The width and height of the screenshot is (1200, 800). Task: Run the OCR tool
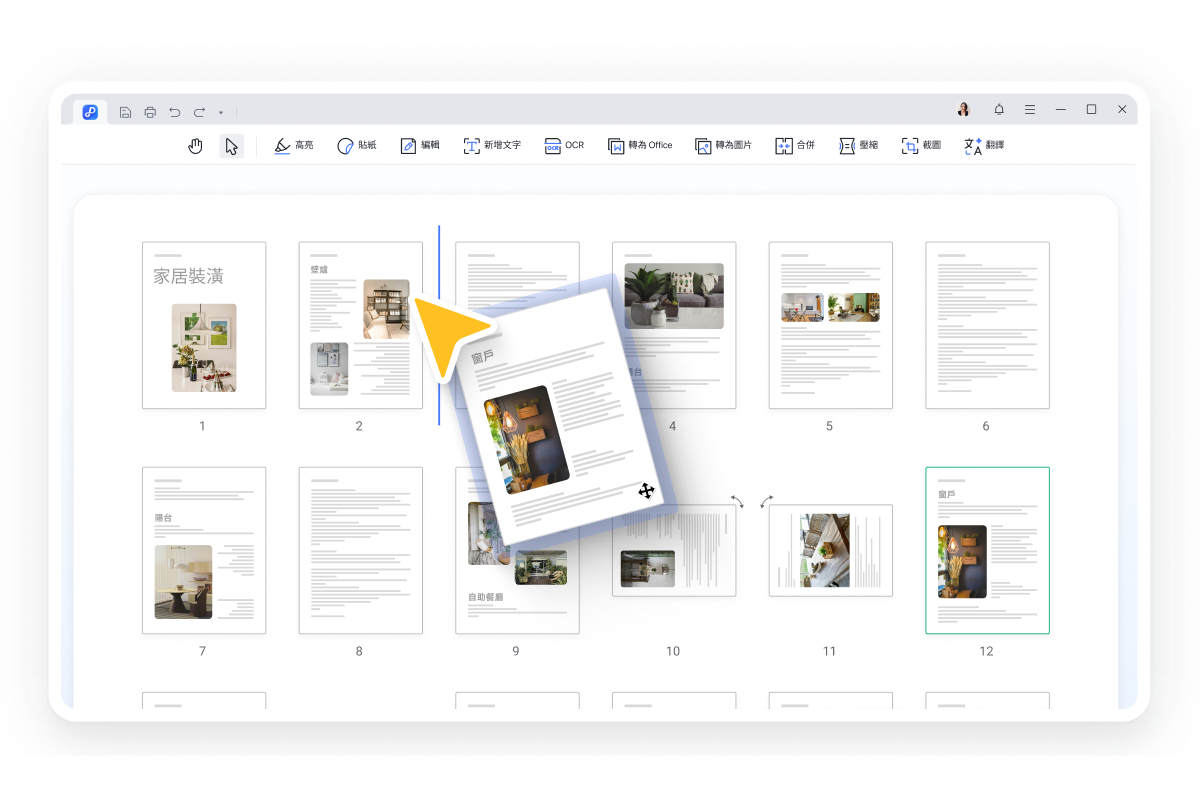point(565,146)
